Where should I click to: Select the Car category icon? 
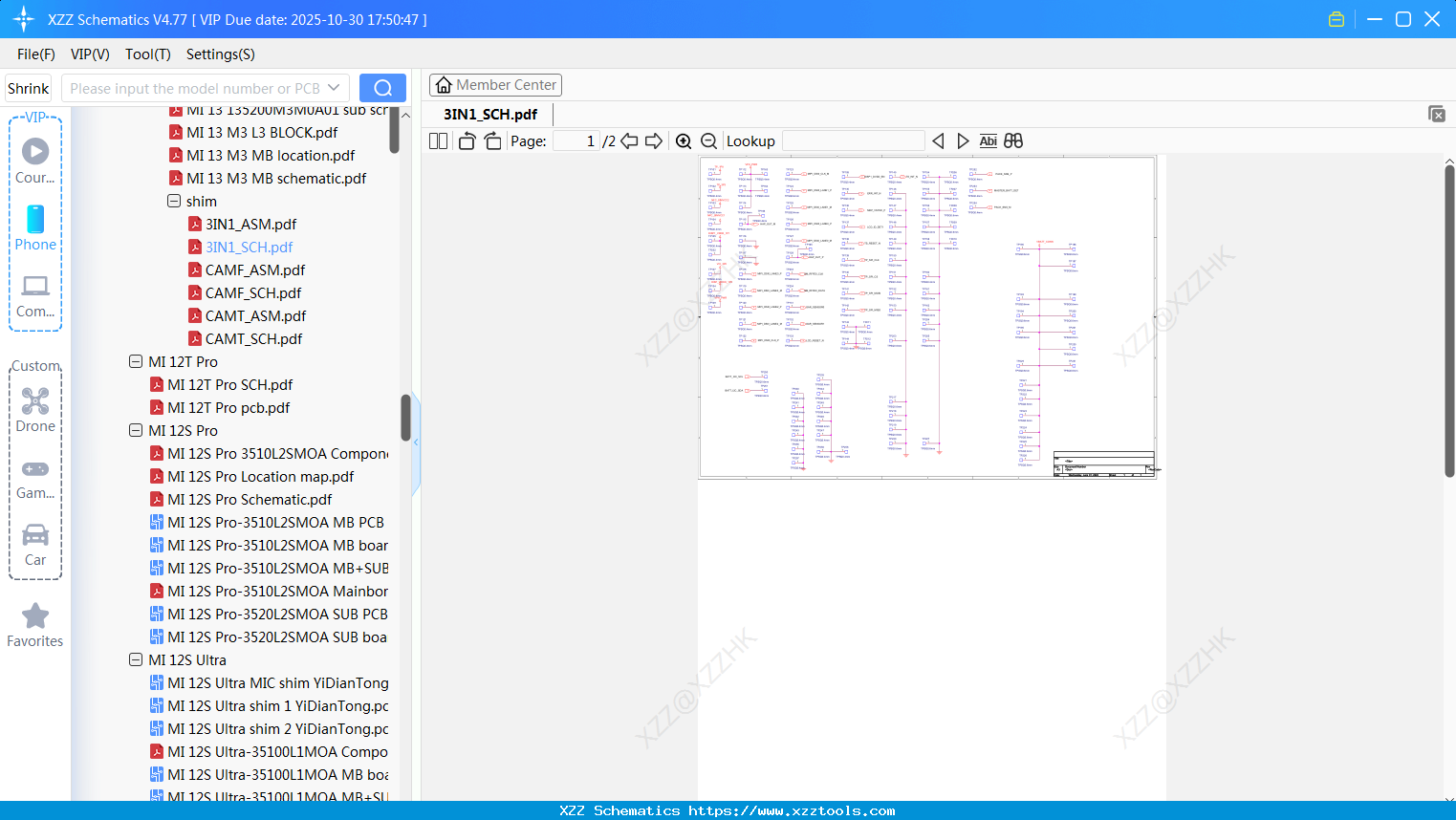35,545
